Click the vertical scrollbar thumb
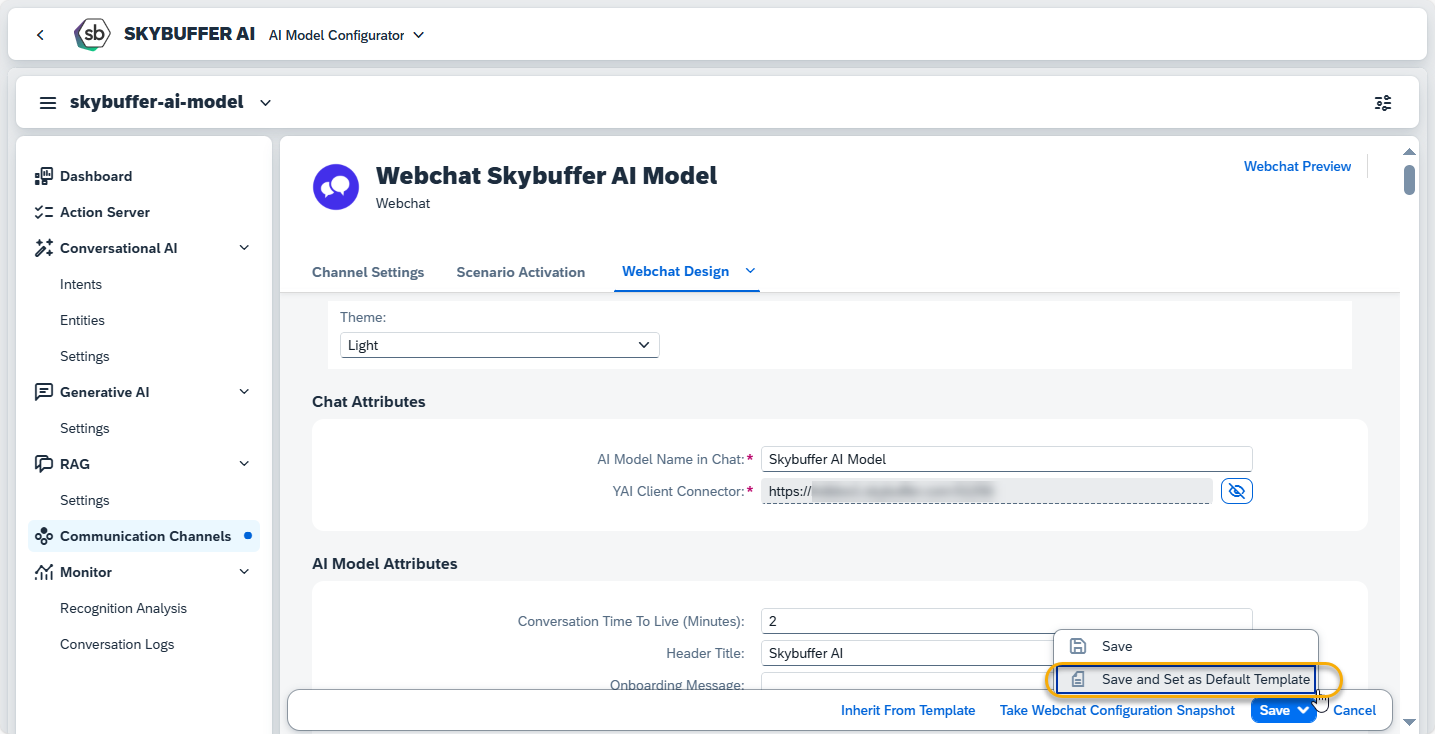1435x734 pixels. click(1409, 179)
